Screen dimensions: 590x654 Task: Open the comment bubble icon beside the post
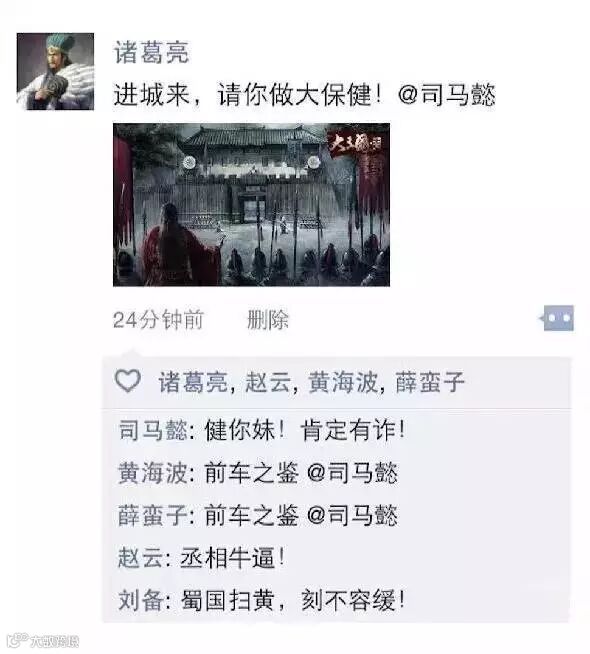click(558, 318)
